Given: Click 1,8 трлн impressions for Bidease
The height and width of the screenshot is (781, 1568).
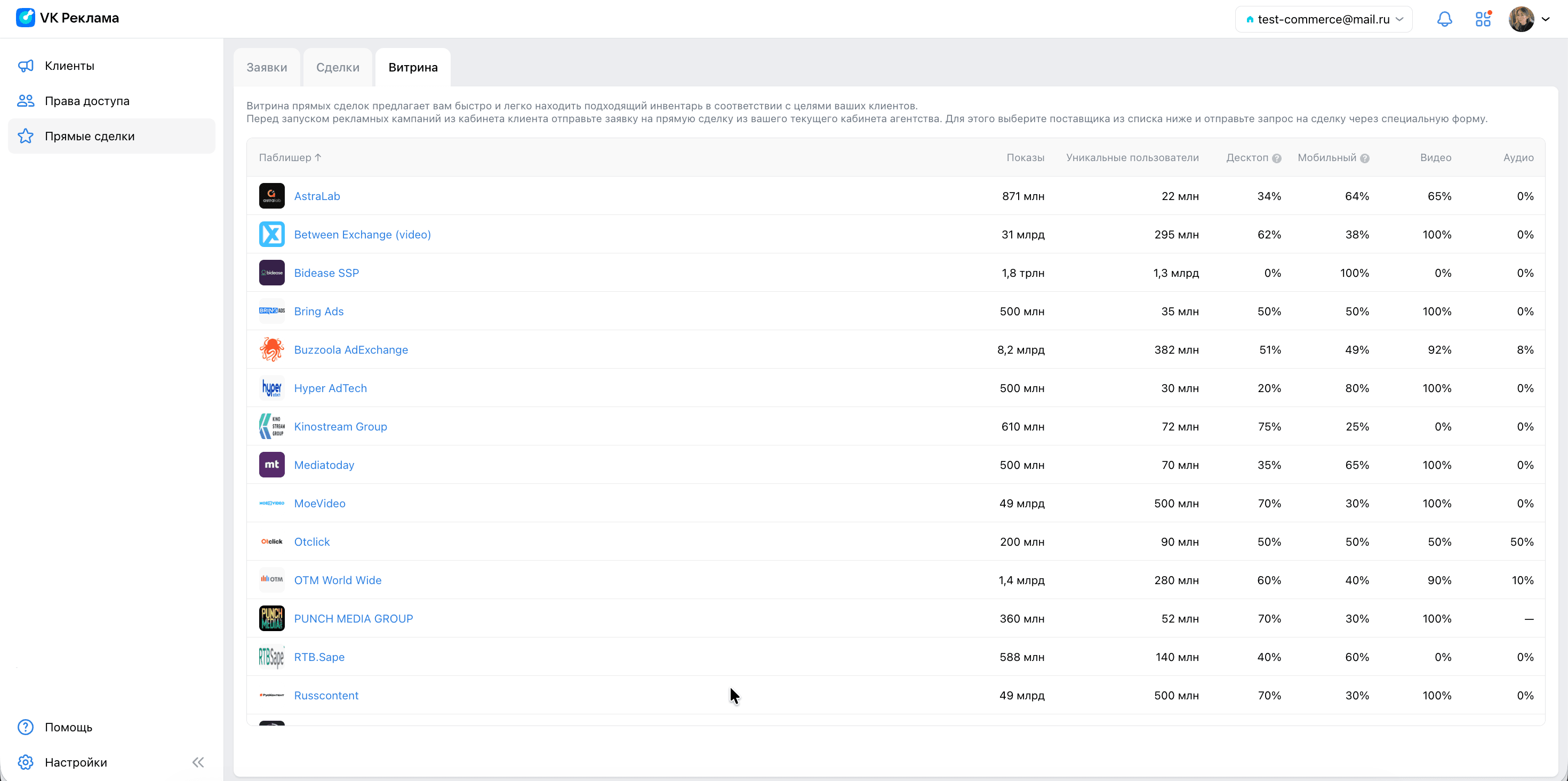Looking at the screenshot, I should point(1022,273).
